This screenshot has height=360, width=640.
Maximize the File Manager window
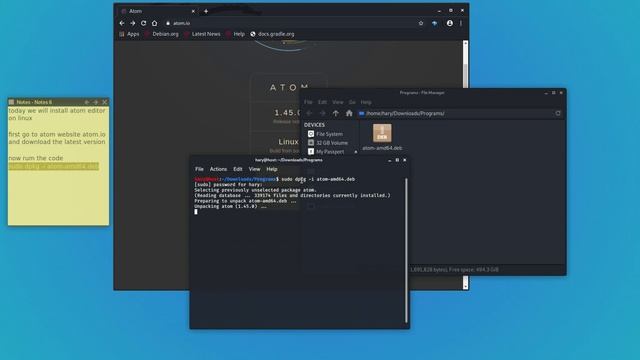[553, 93]
